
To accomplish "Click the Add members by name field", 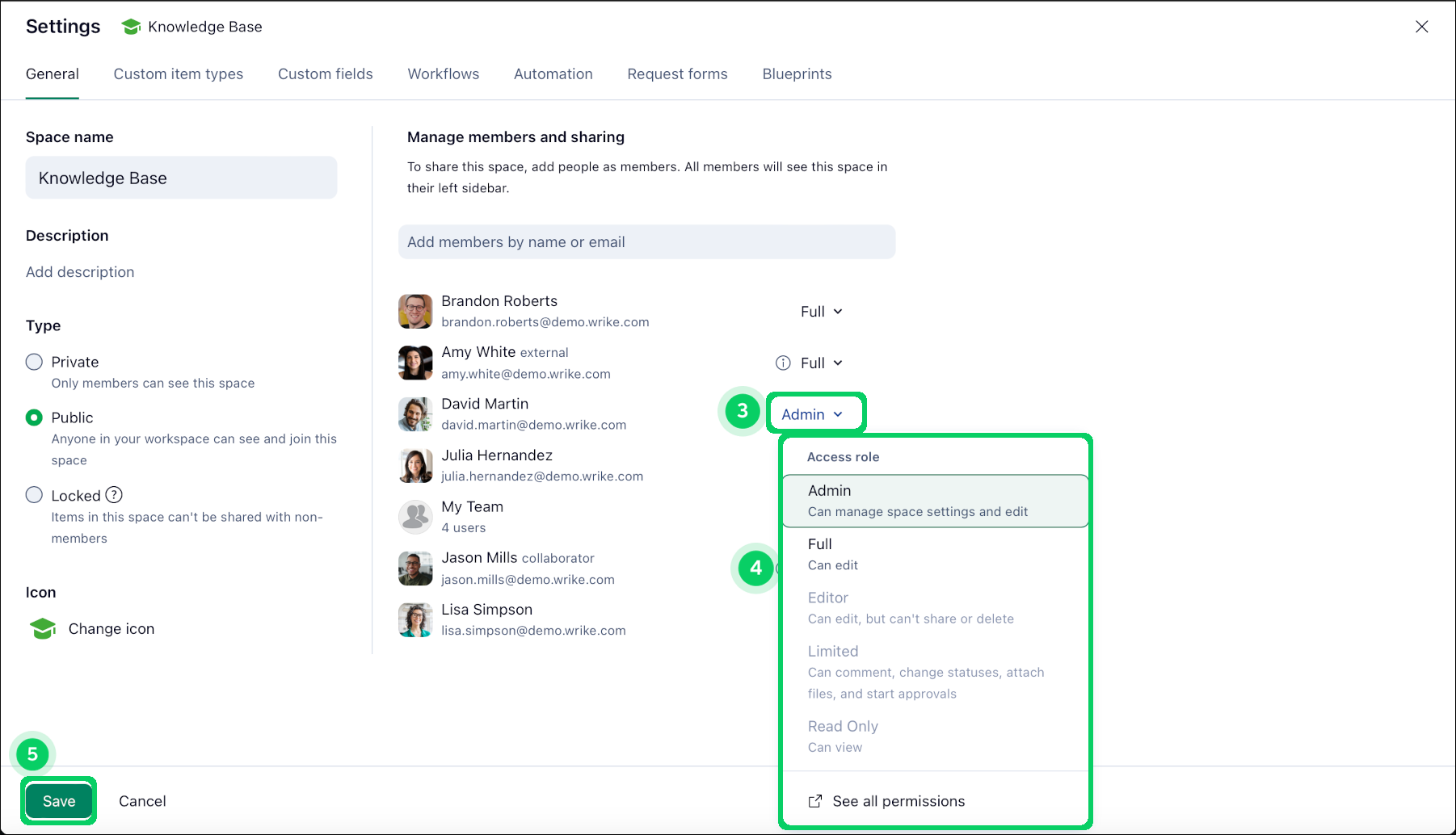I will (646, 242).
